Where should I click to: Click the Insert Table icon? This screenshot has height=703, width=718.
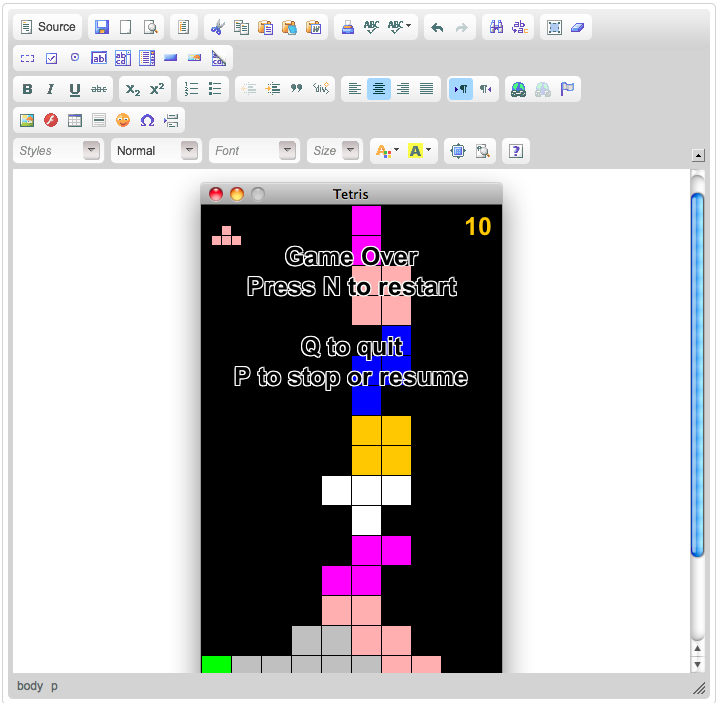[x=75, y=120]
